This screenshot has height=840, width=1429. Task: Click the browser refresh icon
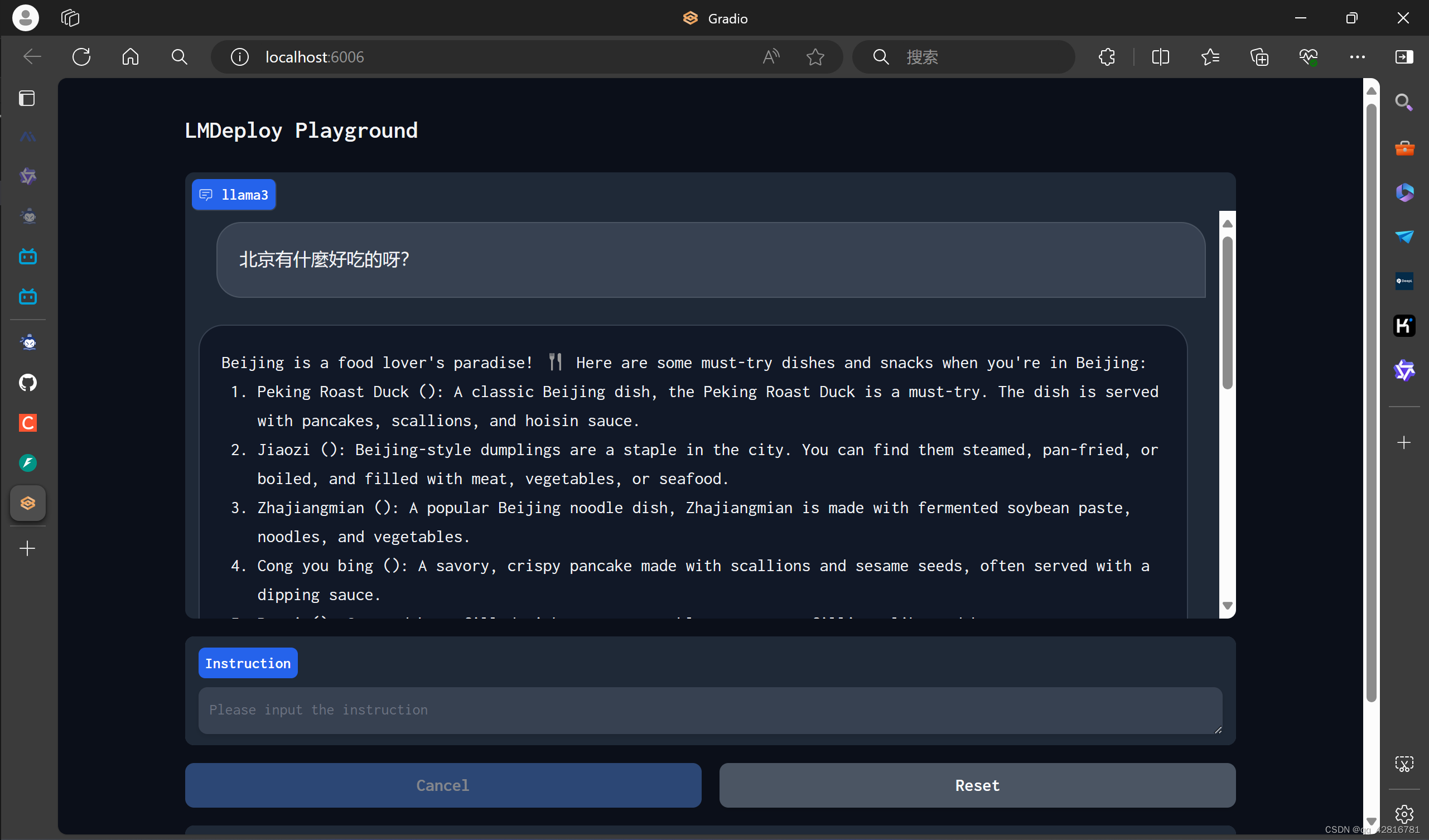tap(81, 57)
